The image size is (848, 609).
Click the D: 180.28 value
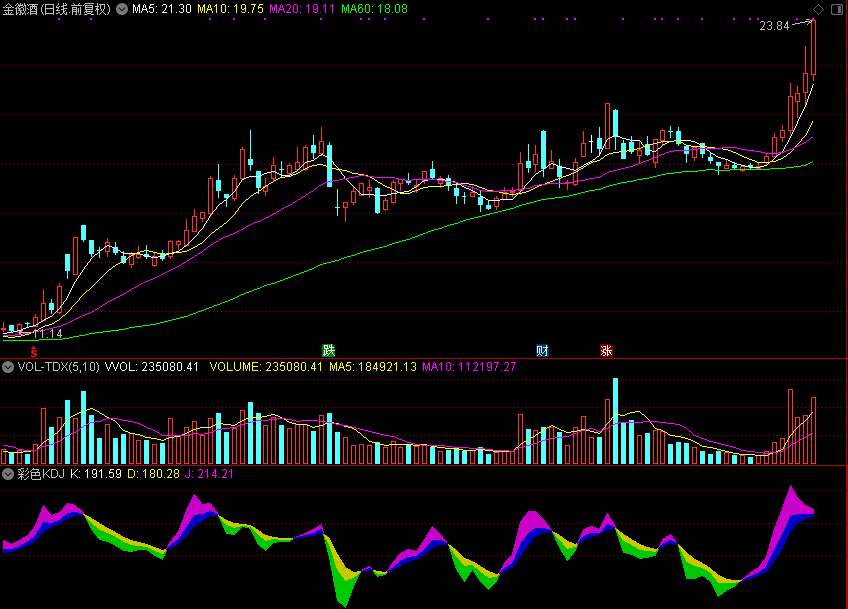point(153,474)
